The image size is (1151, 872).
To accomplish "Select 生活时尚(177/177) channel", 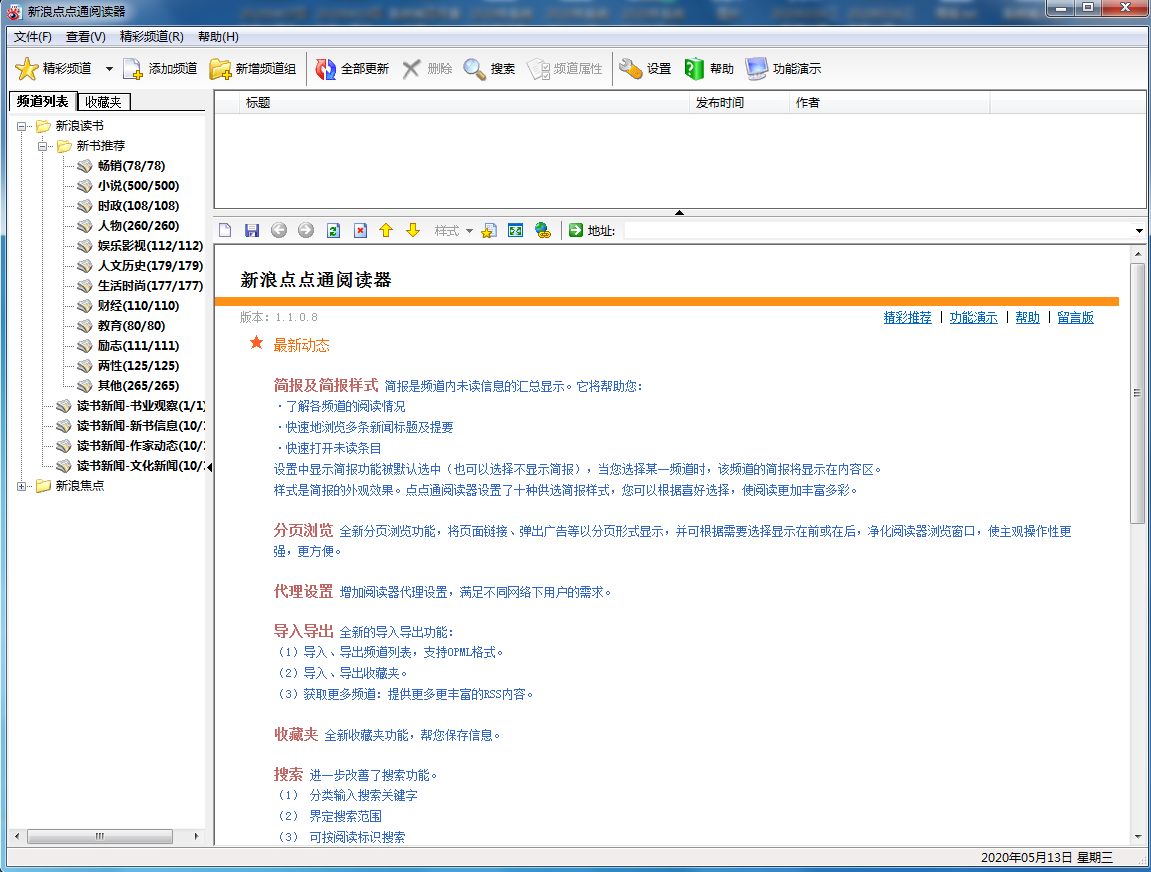I will point(150,286).
